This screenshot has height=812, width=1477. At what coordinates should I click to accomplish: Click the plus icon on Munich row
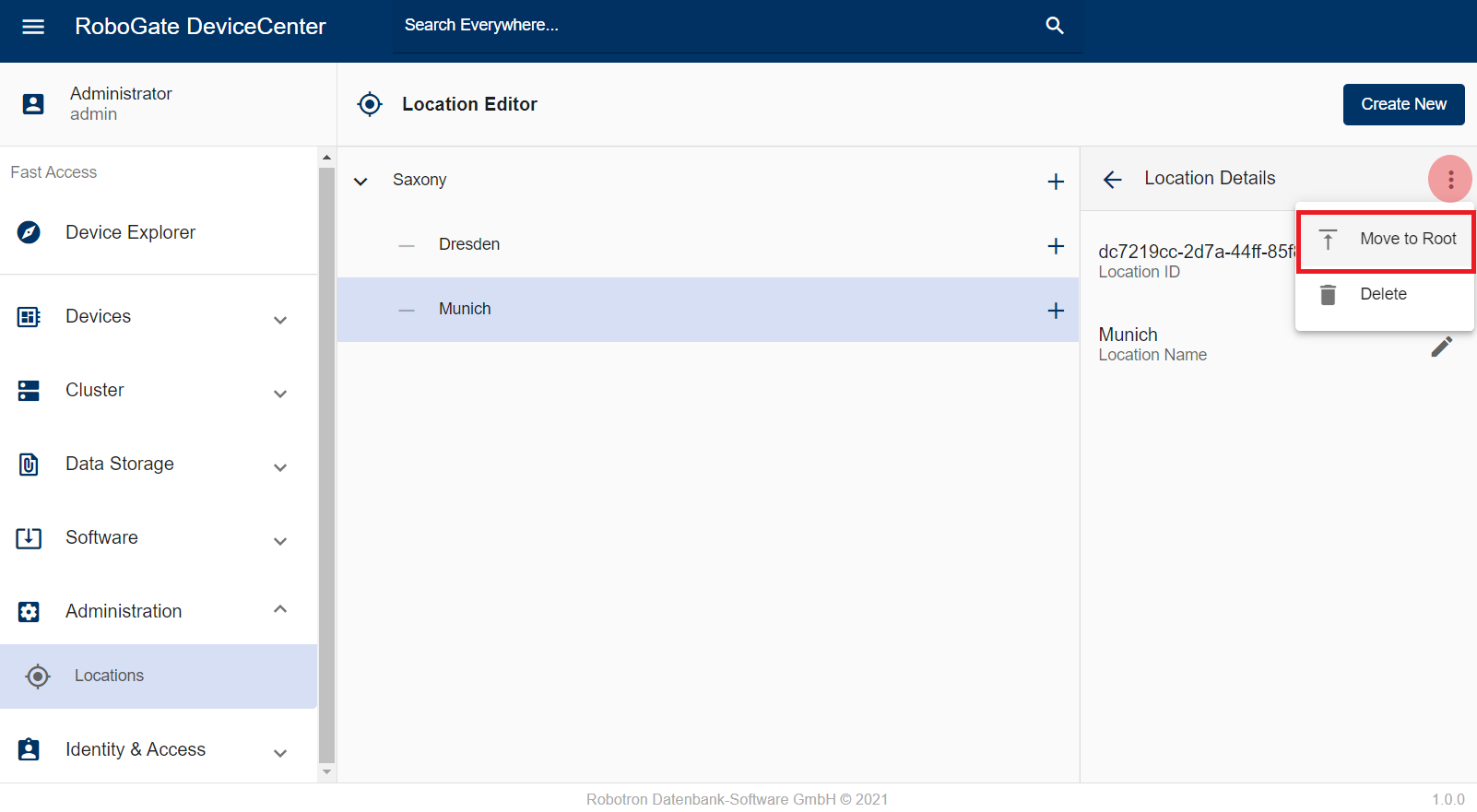pos(1056,311)
